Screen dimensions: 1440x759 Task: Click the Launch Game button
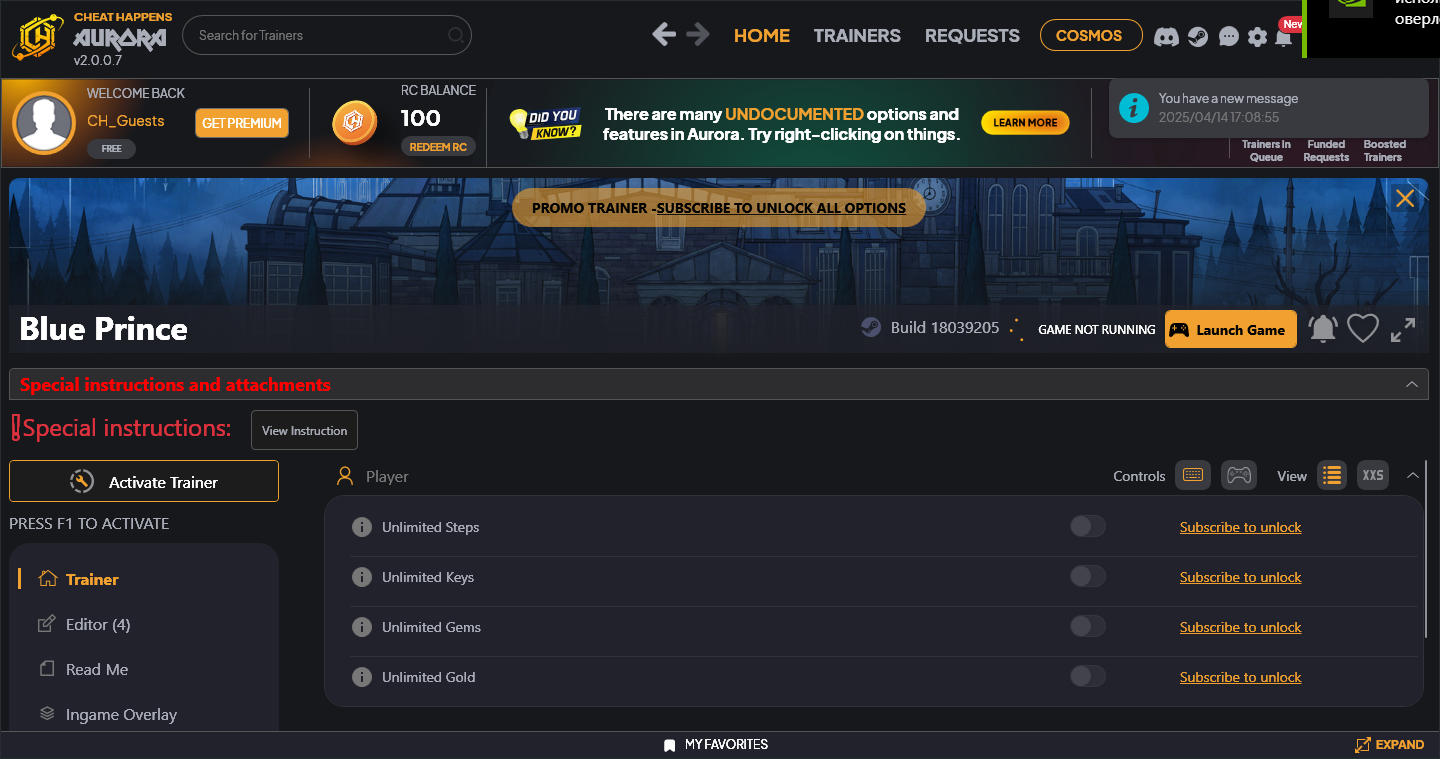(x=1230, y=330)
